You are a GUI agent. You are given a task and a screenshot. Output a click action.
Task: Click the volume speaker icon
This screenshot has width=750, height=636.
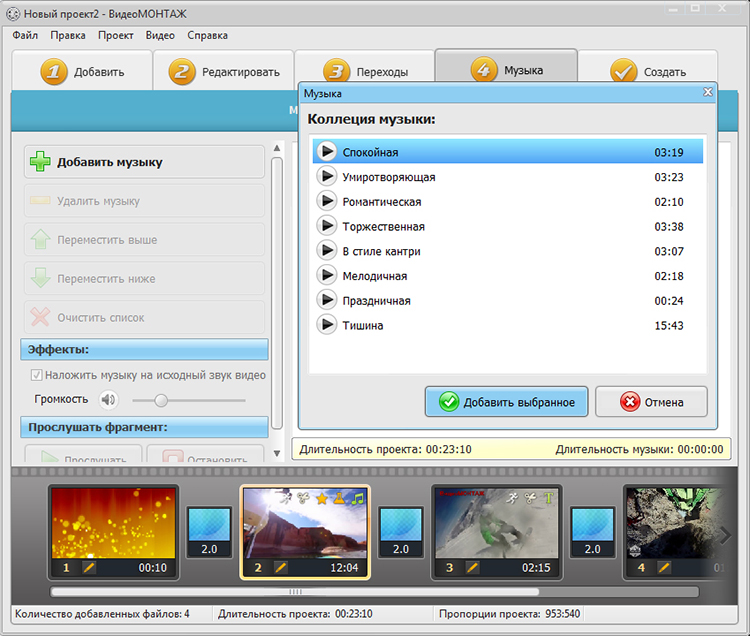coord(108,400)
